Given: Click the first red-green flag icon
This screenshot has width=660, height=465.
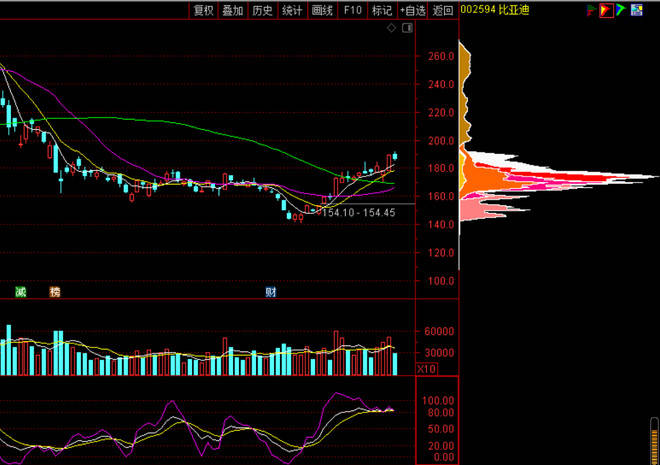Looking at the screenshot, I should (x=591, y=10).
